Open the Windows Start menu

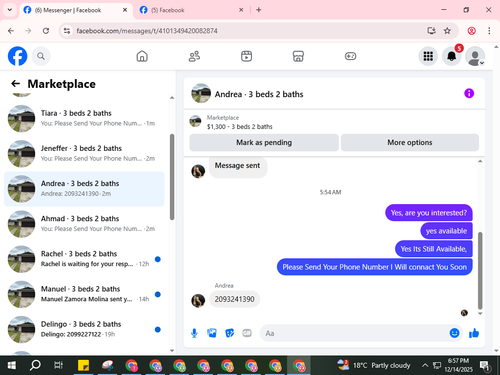tap(11, 365)
